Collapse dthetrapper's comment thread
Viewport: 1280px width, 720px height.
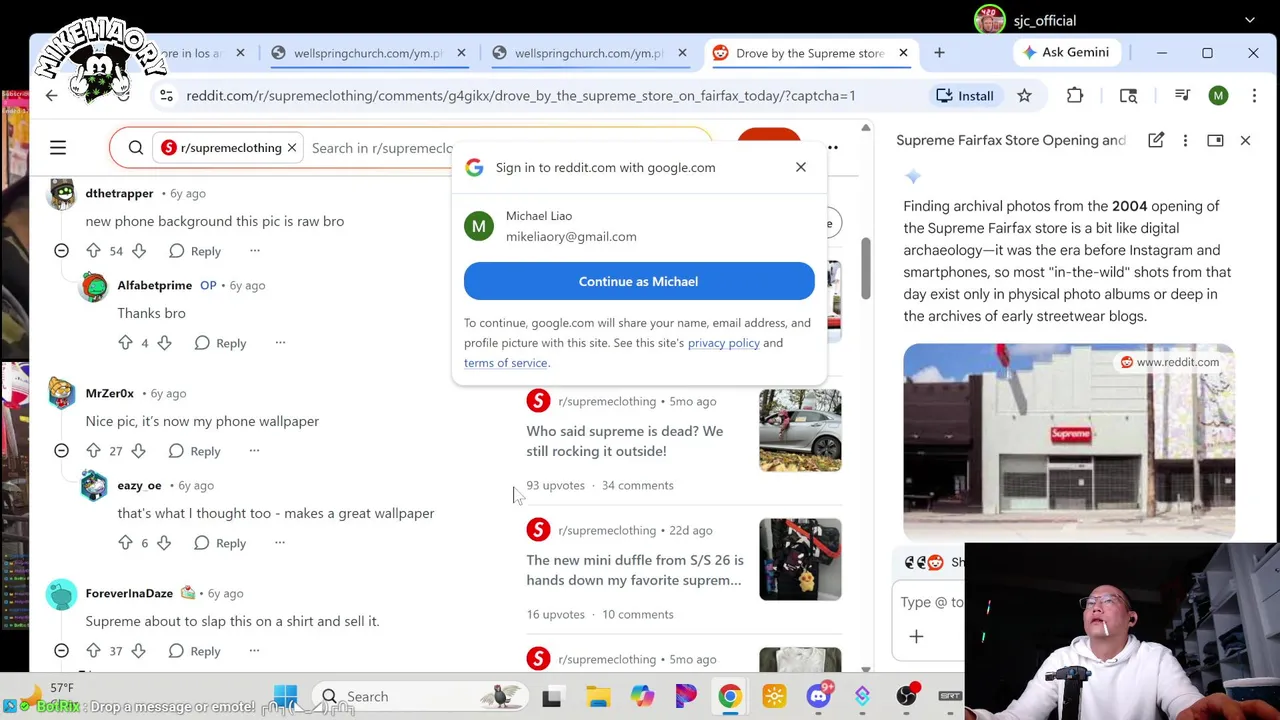61,251
